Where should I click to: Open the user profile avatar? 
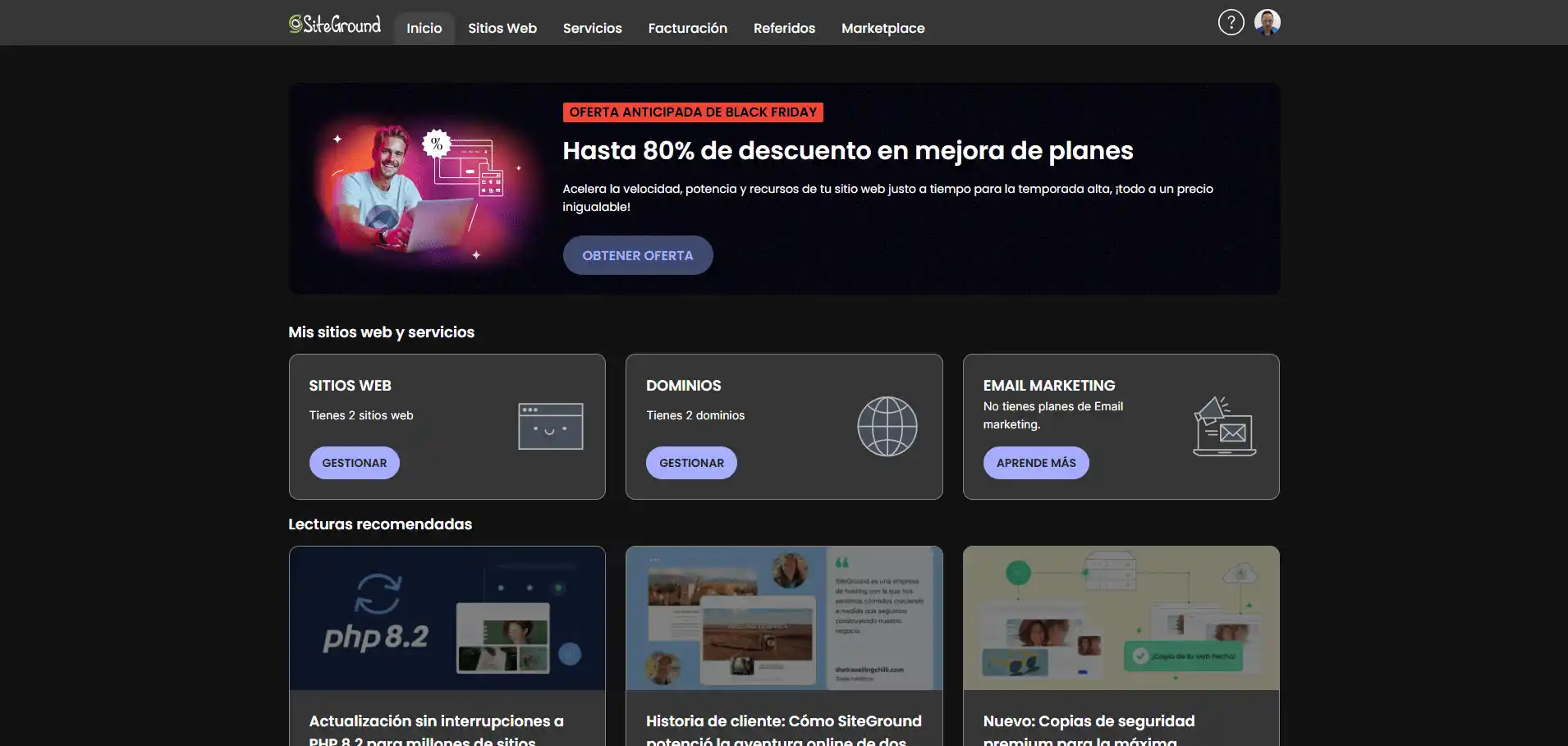coord(1268,22)
